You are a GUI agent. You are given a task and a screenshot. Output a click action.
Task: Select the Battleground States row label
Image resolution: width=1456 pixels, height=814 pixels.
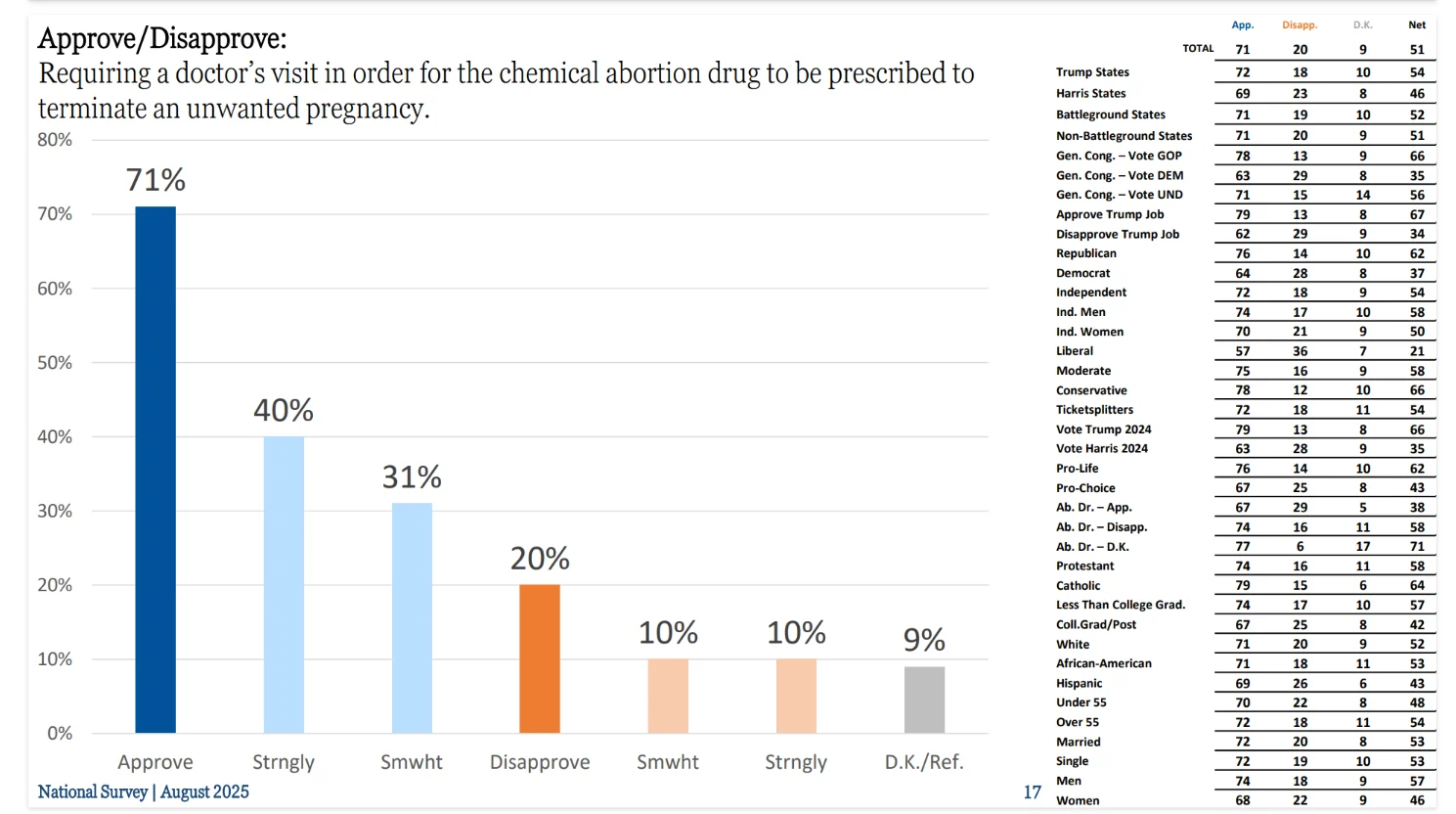(1111, 114)
